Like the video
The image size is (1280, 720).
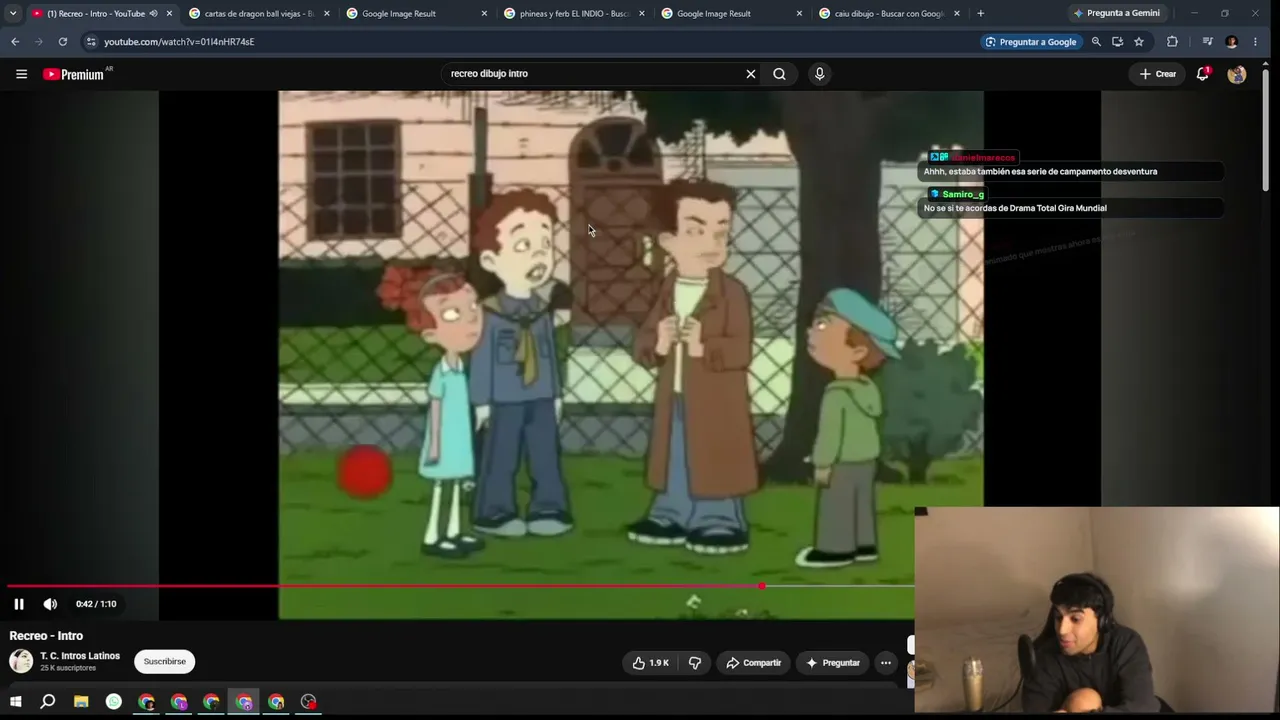coord(651,663)
